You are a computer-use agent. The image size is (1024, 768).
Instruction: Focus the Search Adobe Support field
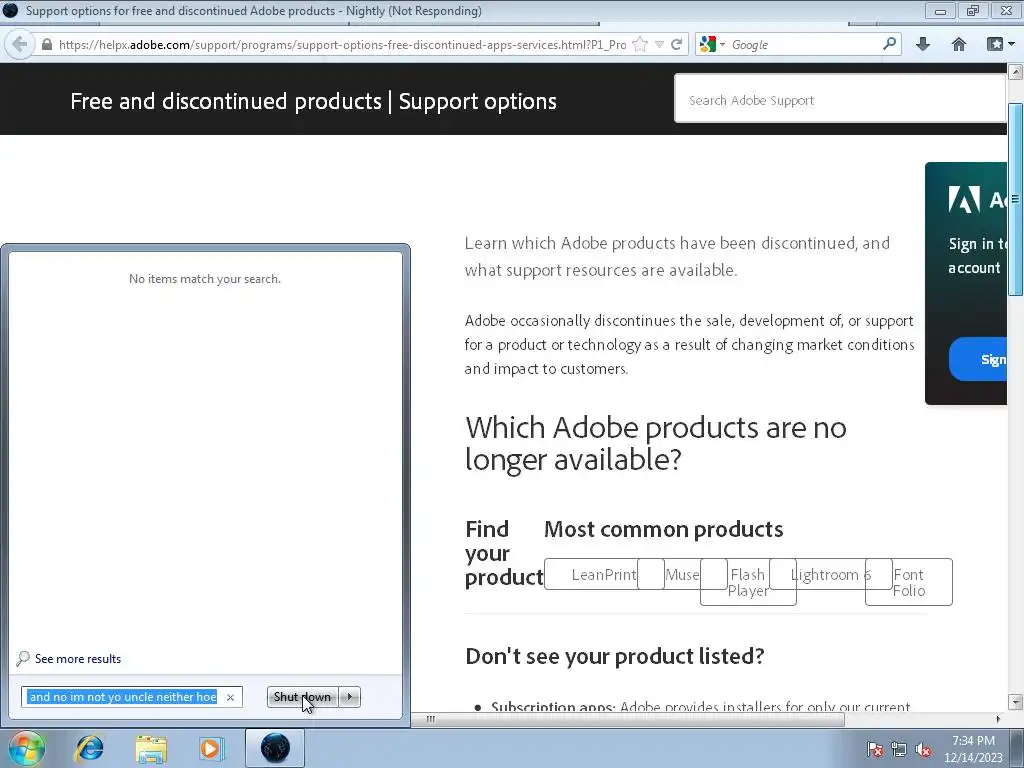pos(840,99)
